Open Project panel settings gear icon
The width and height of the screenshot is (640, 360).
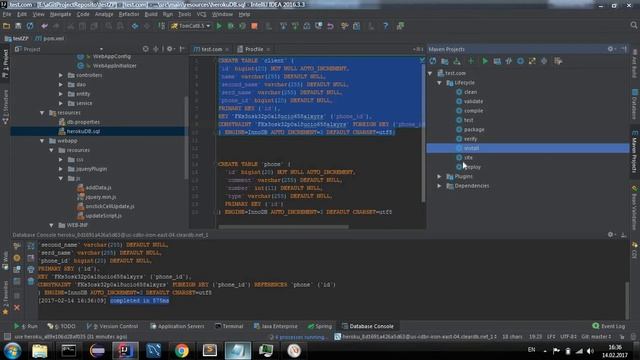(x=170, y=49)
